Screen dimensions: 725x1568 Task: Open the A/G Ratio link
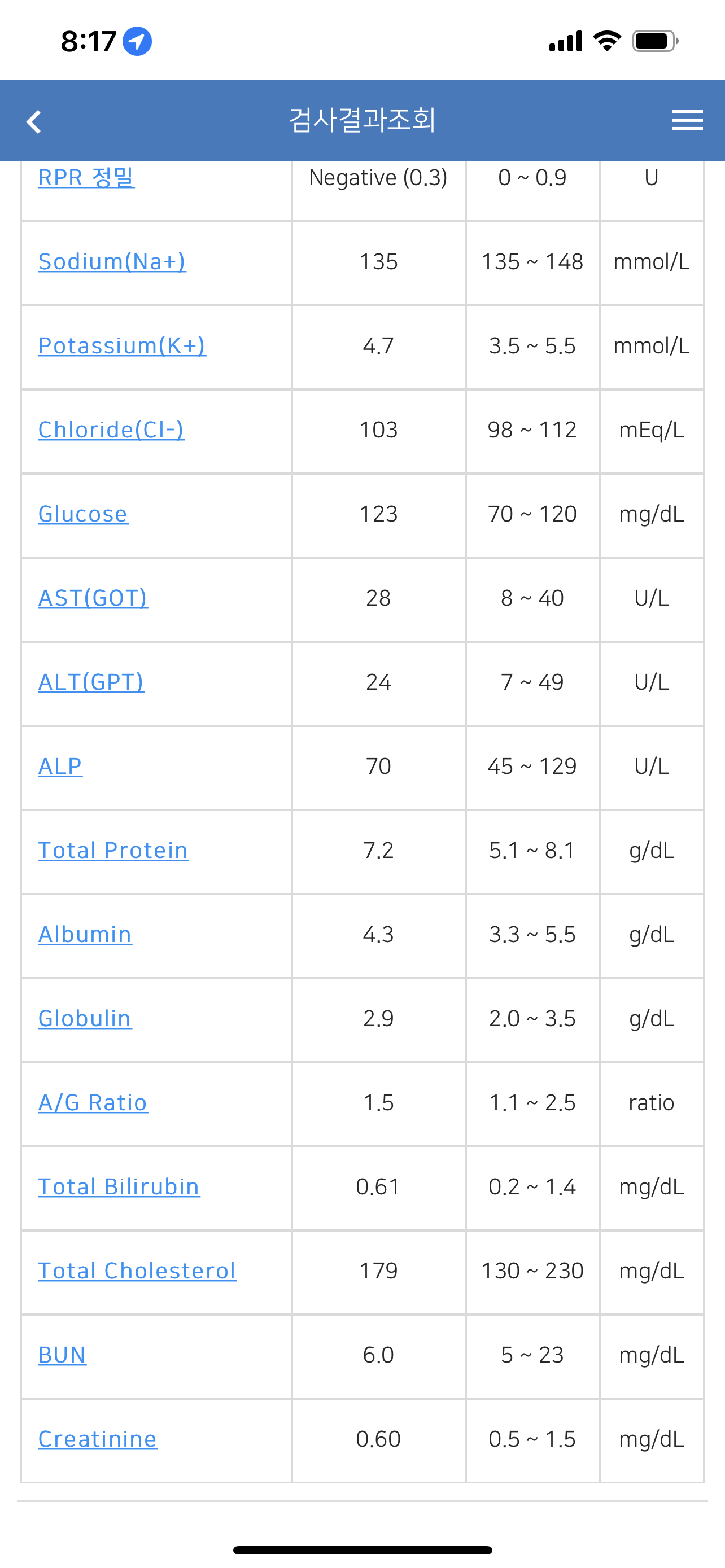(93, 1102)
